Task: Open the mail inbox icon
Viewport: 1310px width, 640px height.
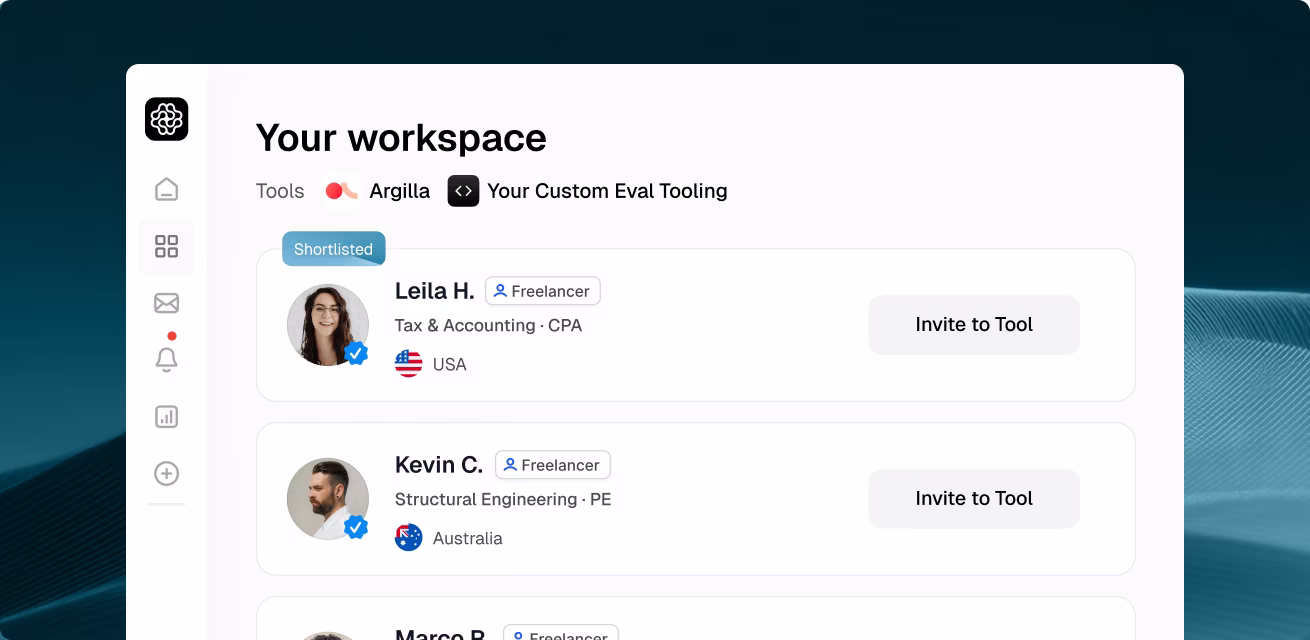Action: 166,302
